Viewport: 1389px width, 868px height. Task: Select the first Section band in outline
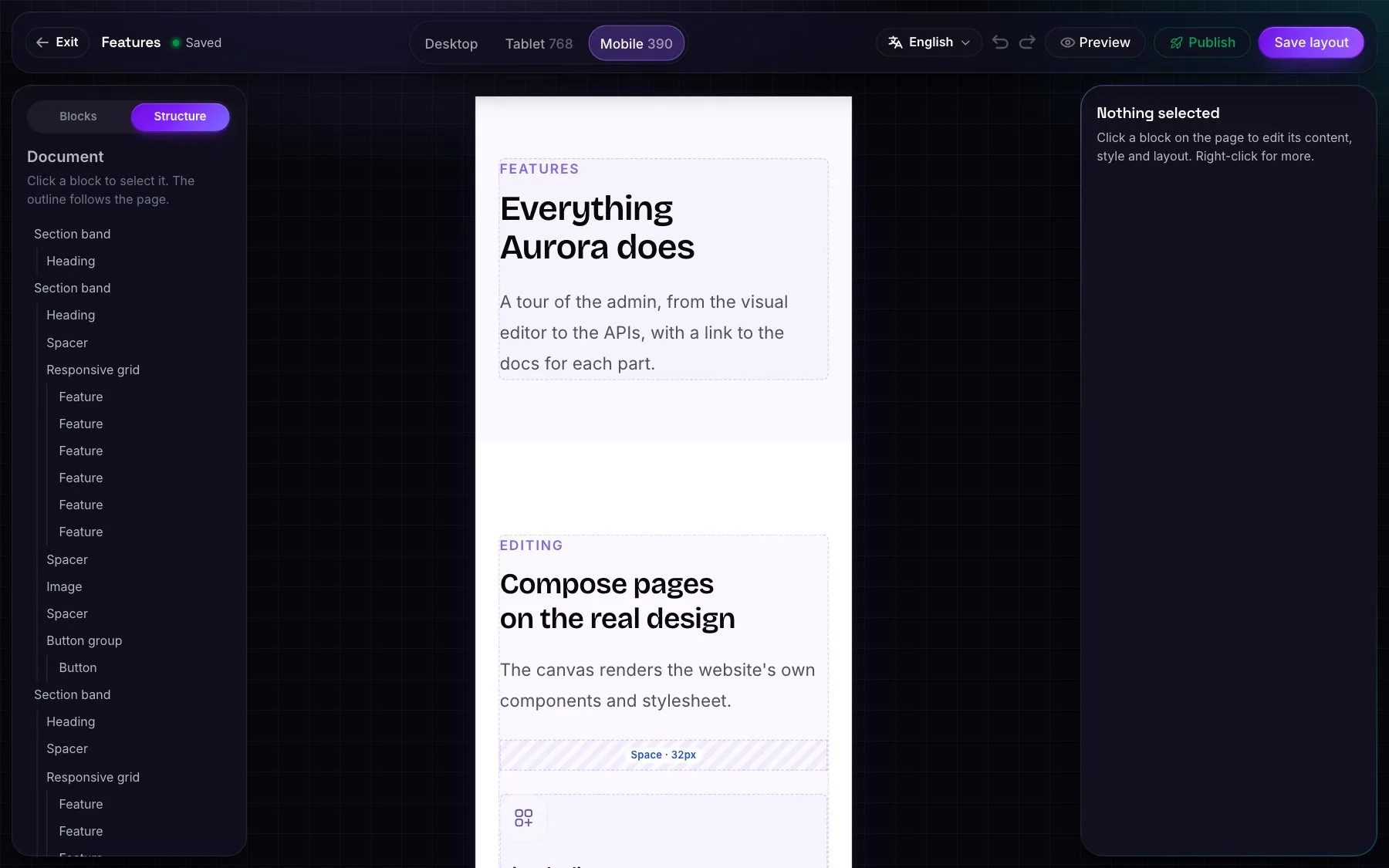click(72, 234)
